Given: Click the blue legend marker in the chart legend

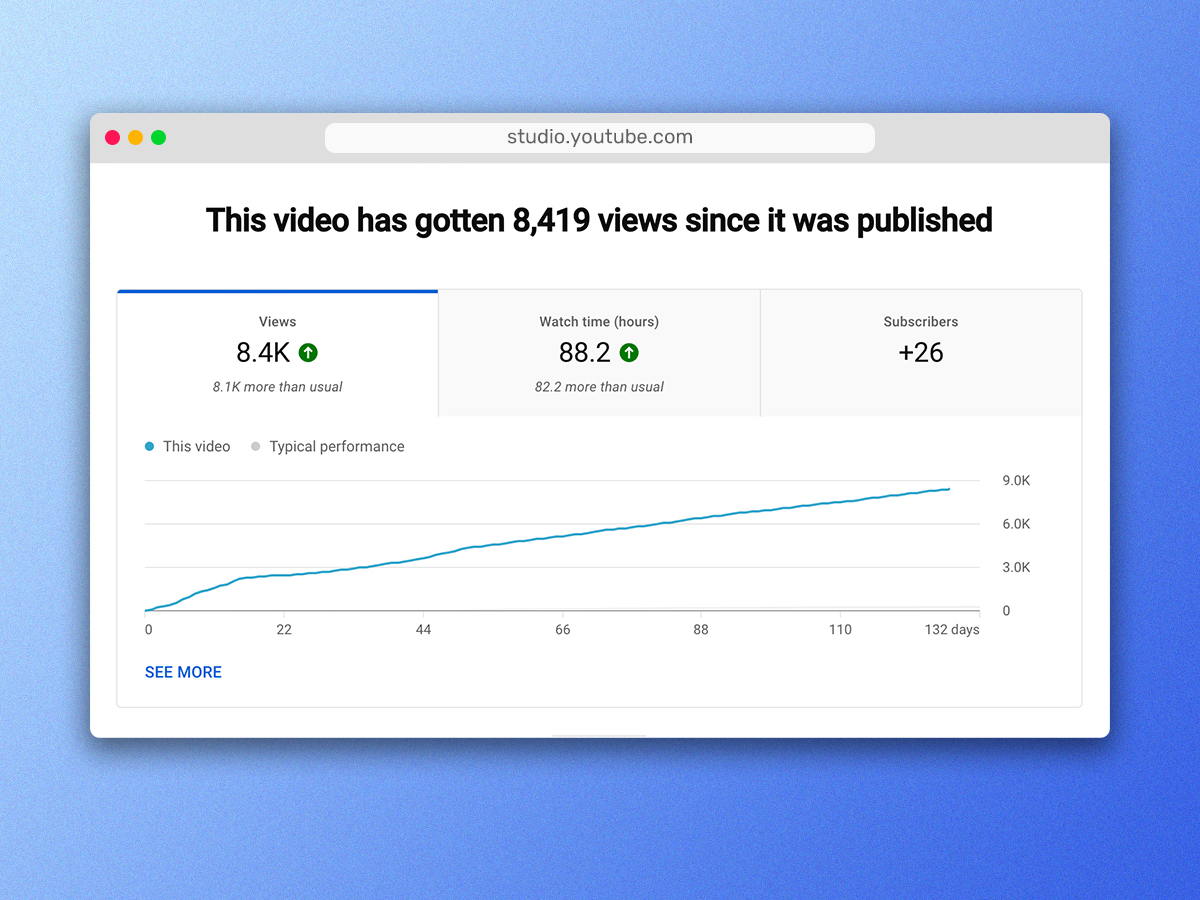Looking at the screenshot, I should click(149, 446).
